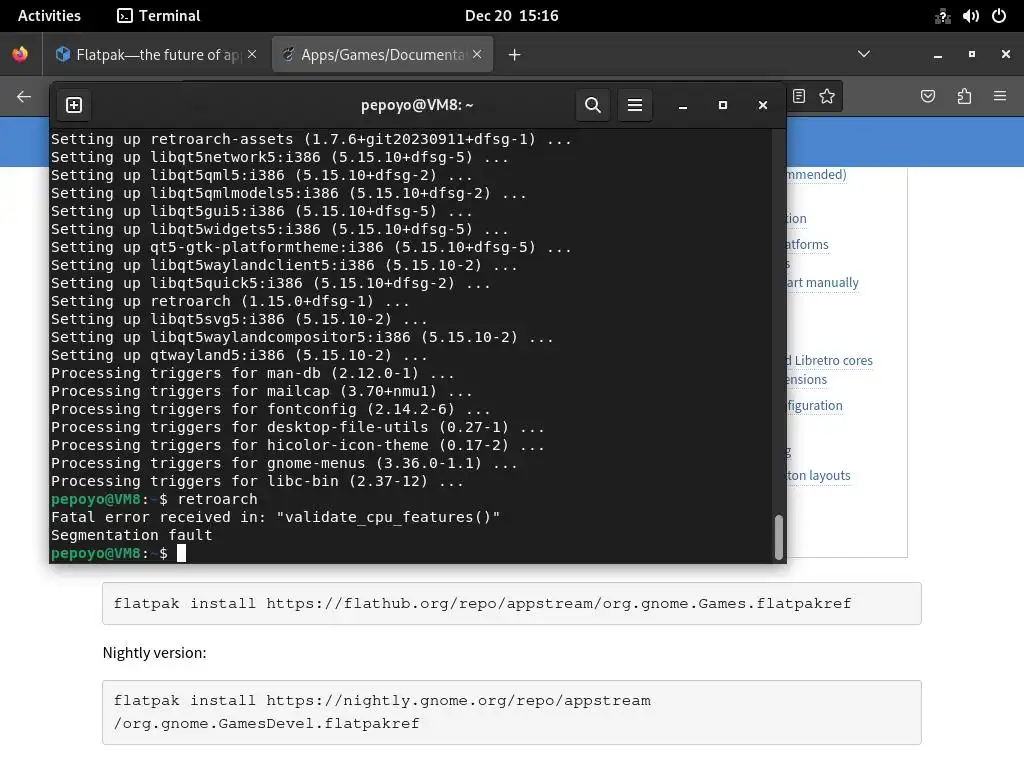
Task: Search terminal output with magnifier icon
Action: click(592, 105)
